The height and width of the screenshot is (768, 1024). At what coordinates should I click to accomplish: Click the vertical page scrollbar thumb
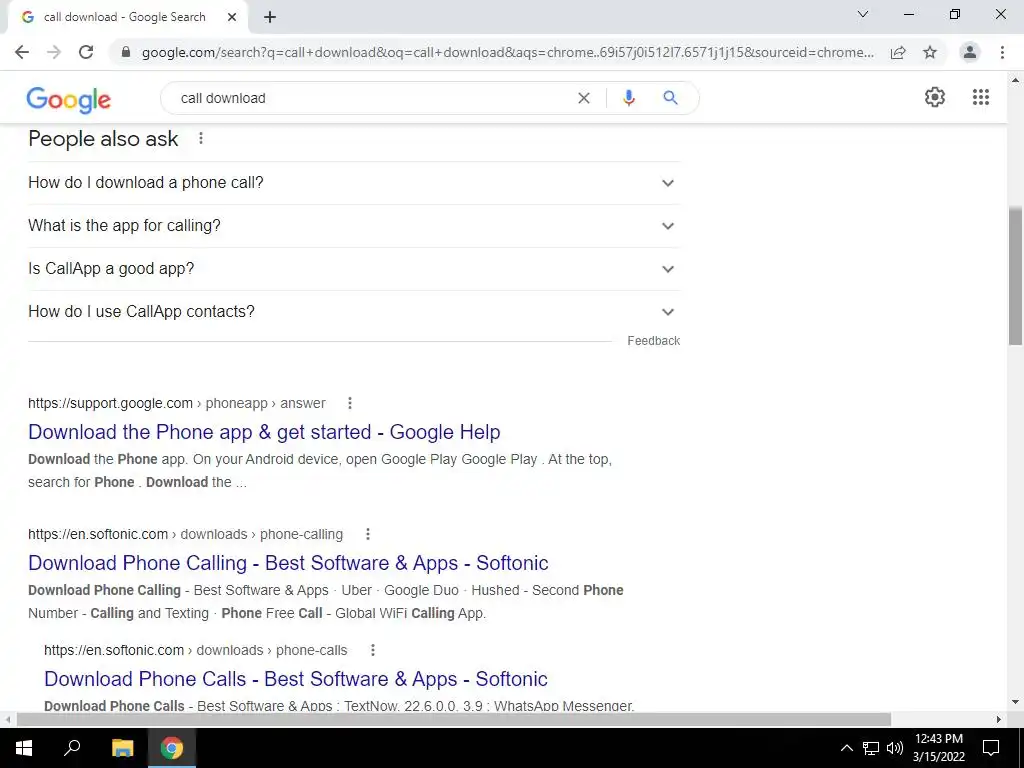pyautogui.click(x=1015, y=276)
